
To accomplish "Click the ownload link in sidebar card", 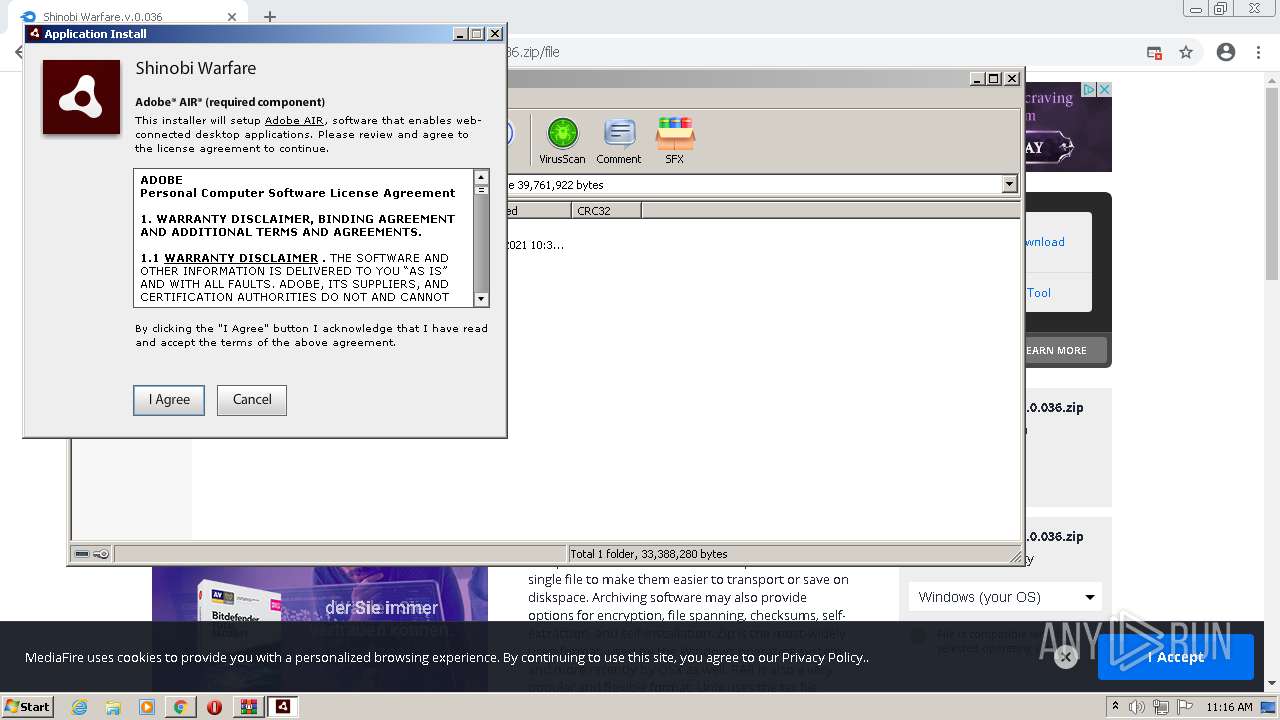I will 1045,242.
